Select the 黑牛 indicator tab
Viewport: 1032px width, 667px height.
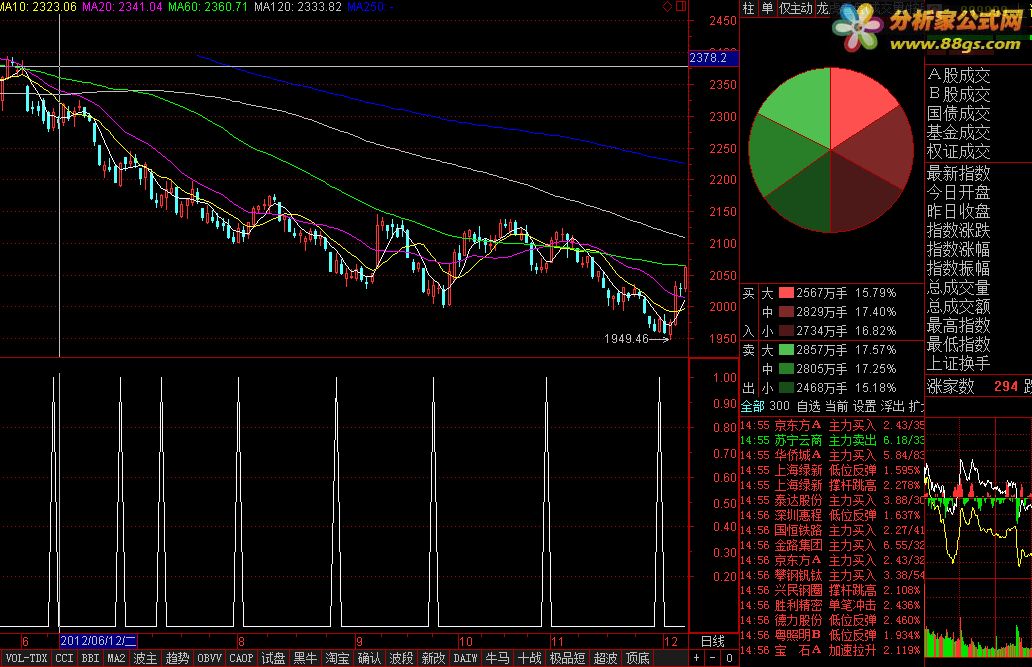pyautogui.click(x=305, y=658)
